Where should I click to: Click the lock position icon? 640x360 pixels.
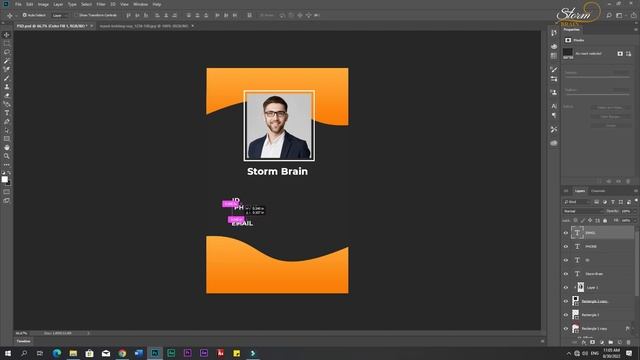[590, 220]
